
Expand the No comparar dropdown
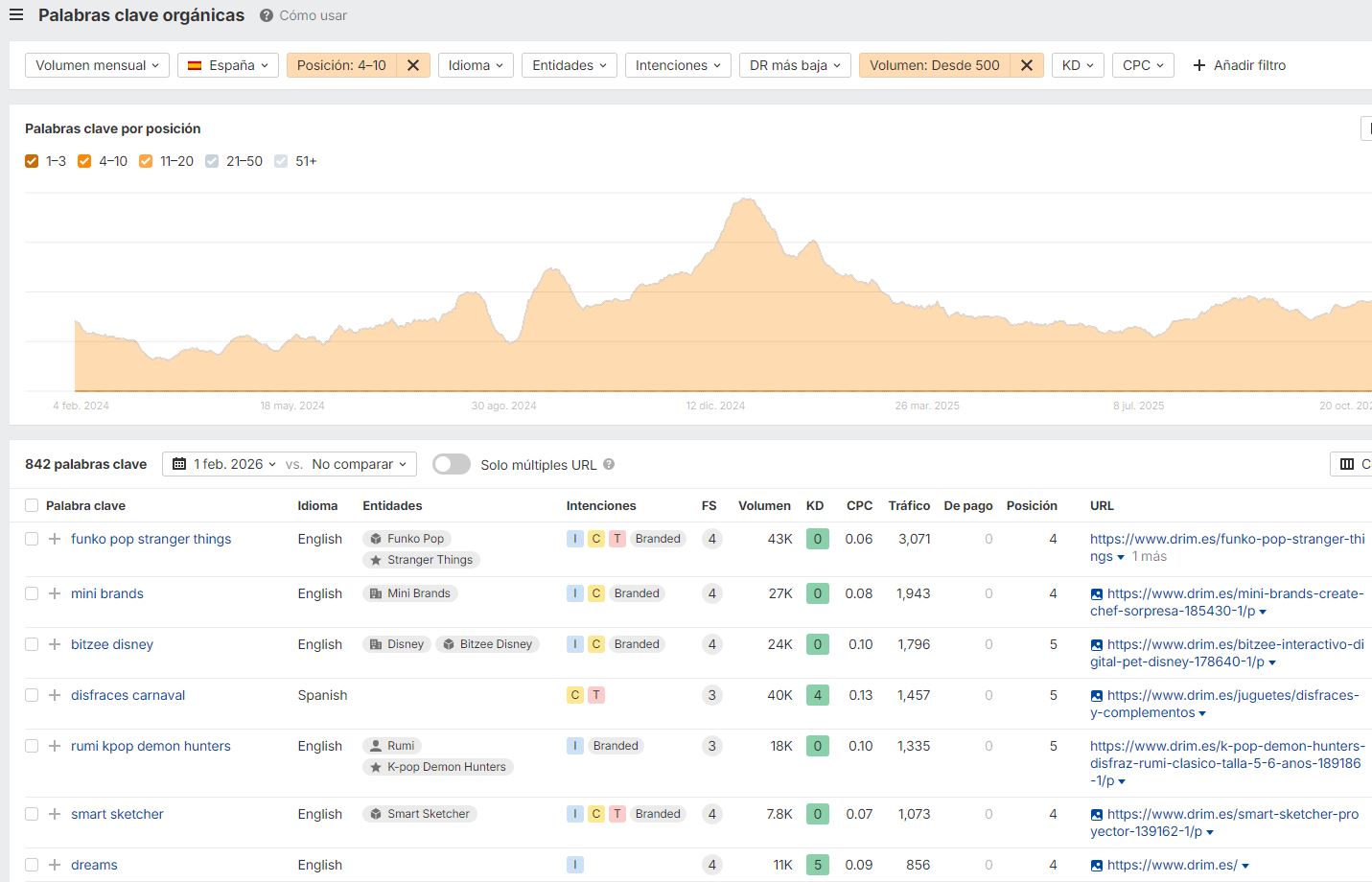(x=359, y=464)
